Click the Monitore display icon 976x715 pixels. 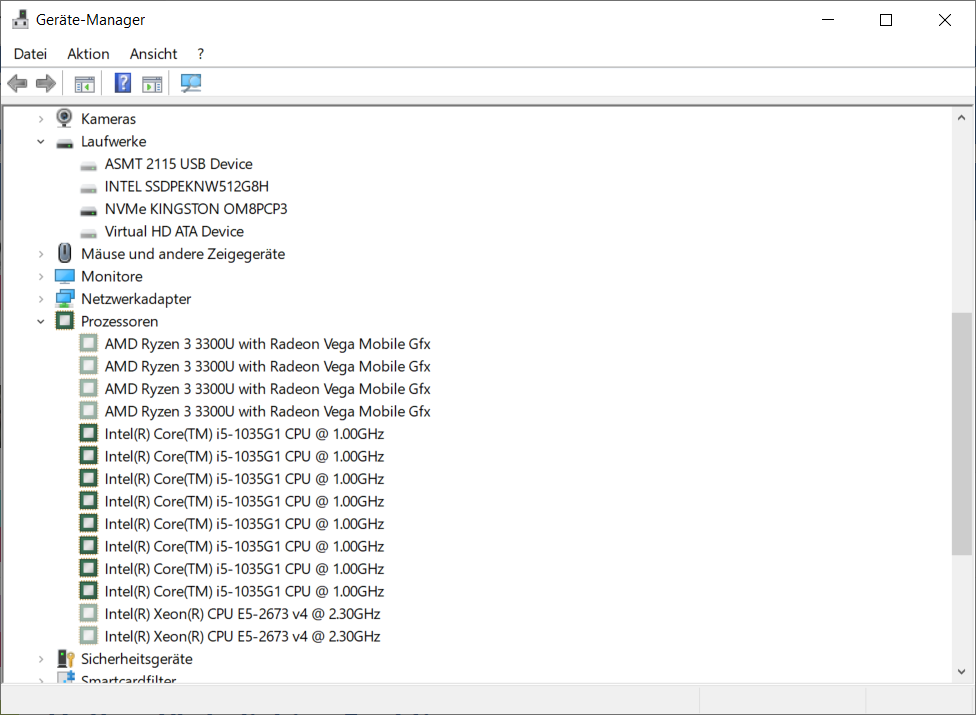pyautogui.click(x=65, y=276)
